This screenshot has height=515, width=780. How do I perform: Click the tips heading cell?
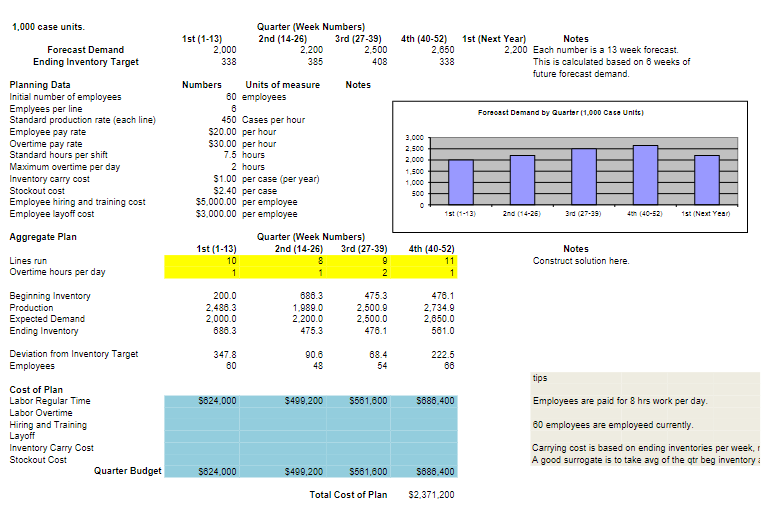[540, 378]
